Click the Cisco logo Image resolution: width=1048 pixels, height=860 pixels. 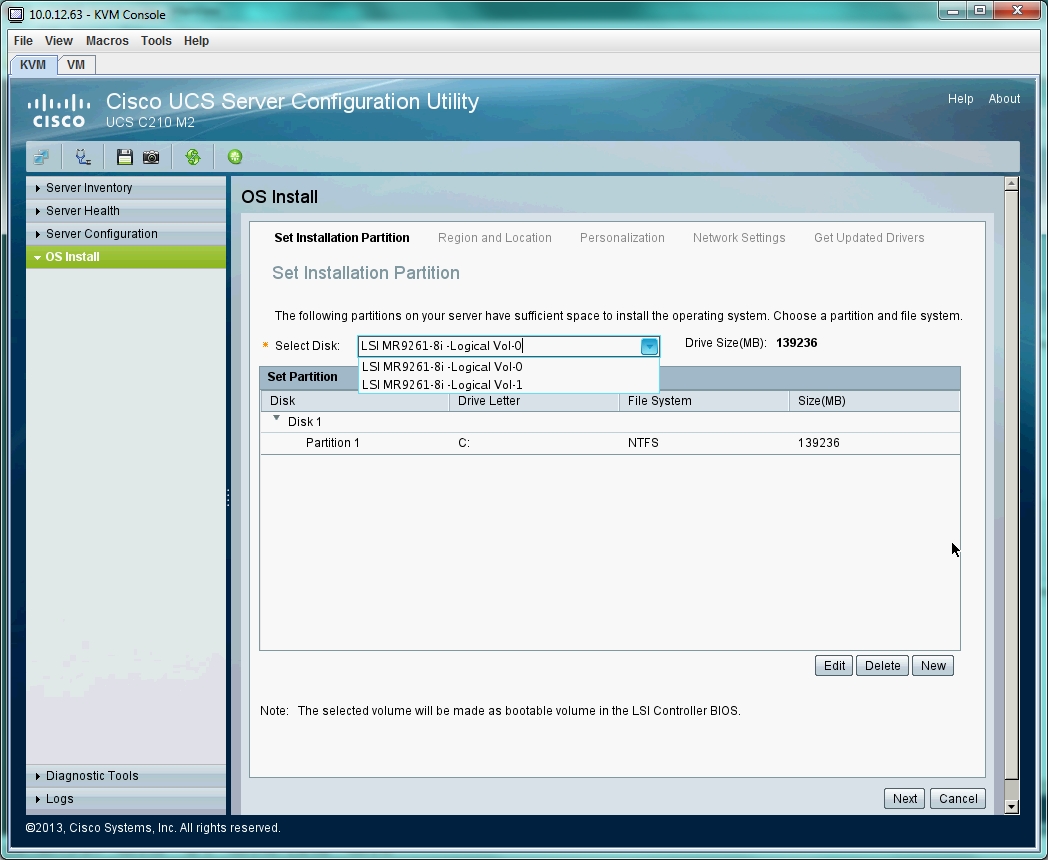[x=59, y=111]
